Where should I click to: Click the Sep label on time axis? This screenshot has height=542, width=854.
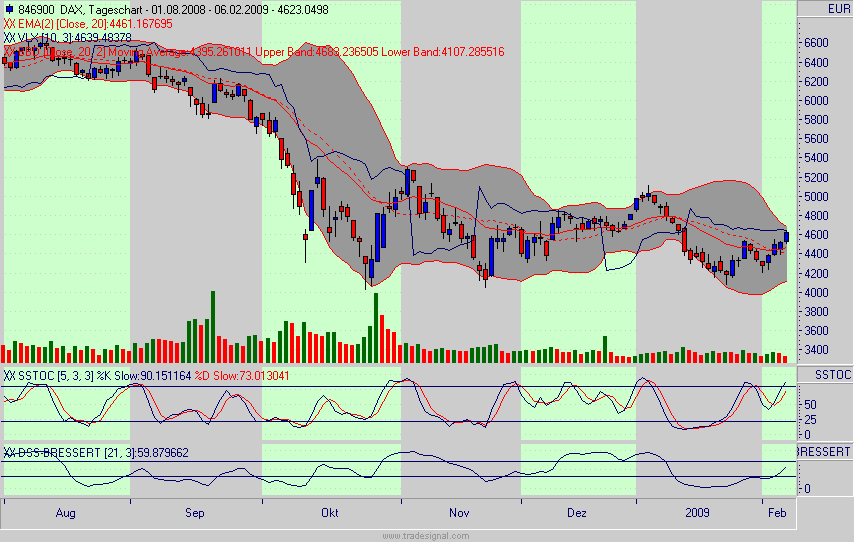[x=194, y=513]
